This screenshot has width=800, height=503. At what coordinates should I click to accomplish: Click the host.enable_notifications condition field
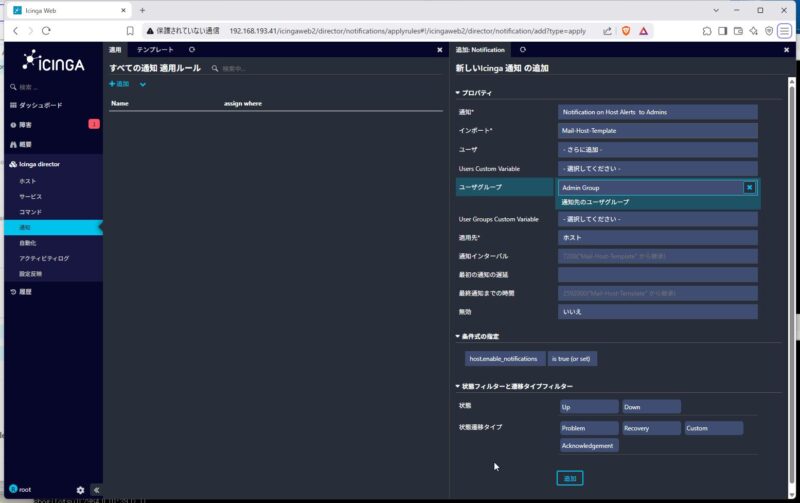point(505,359)
